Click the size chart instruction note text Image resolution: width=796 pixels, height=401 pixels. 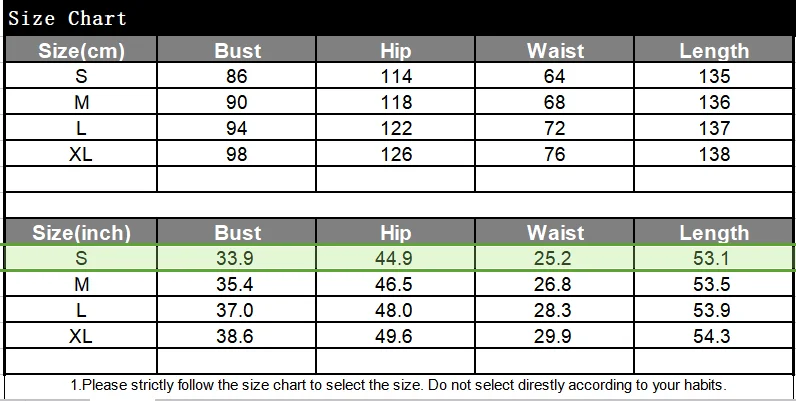[x=399, y=385]
